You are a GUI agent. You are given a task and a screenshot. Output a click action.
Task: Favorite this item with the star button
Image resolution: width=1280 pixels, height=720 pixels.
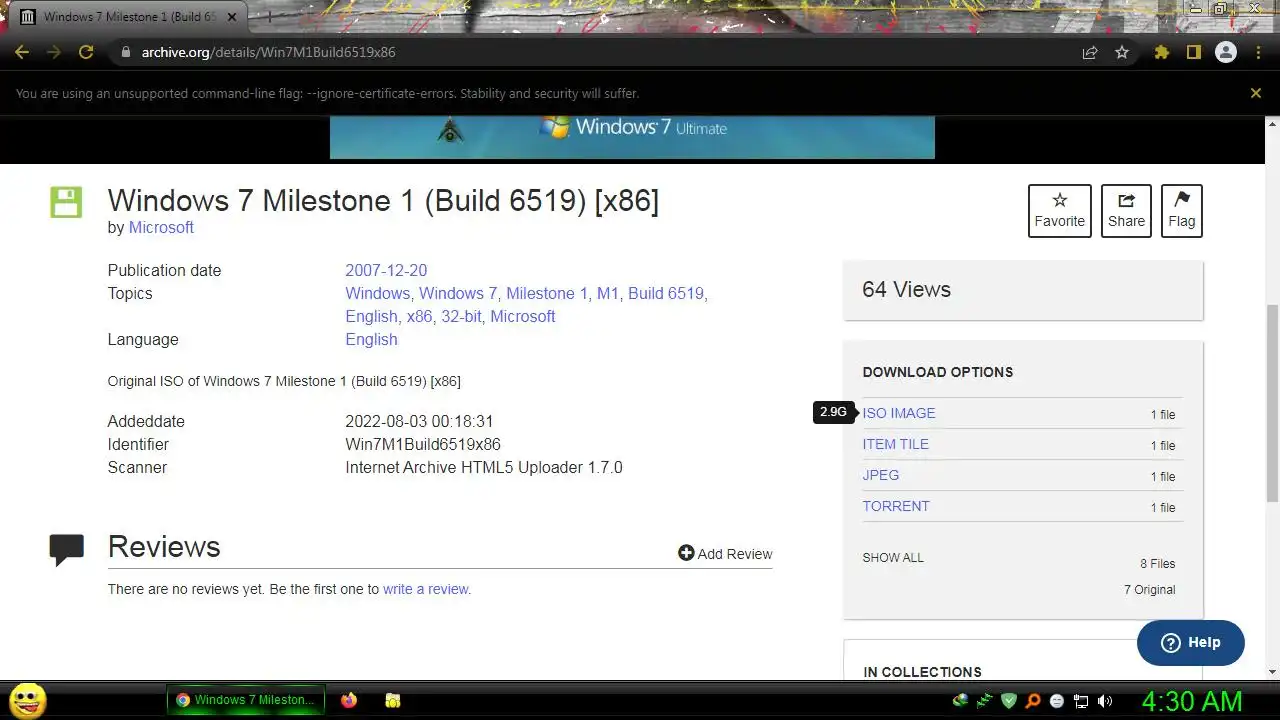[x=1059, y=211]
